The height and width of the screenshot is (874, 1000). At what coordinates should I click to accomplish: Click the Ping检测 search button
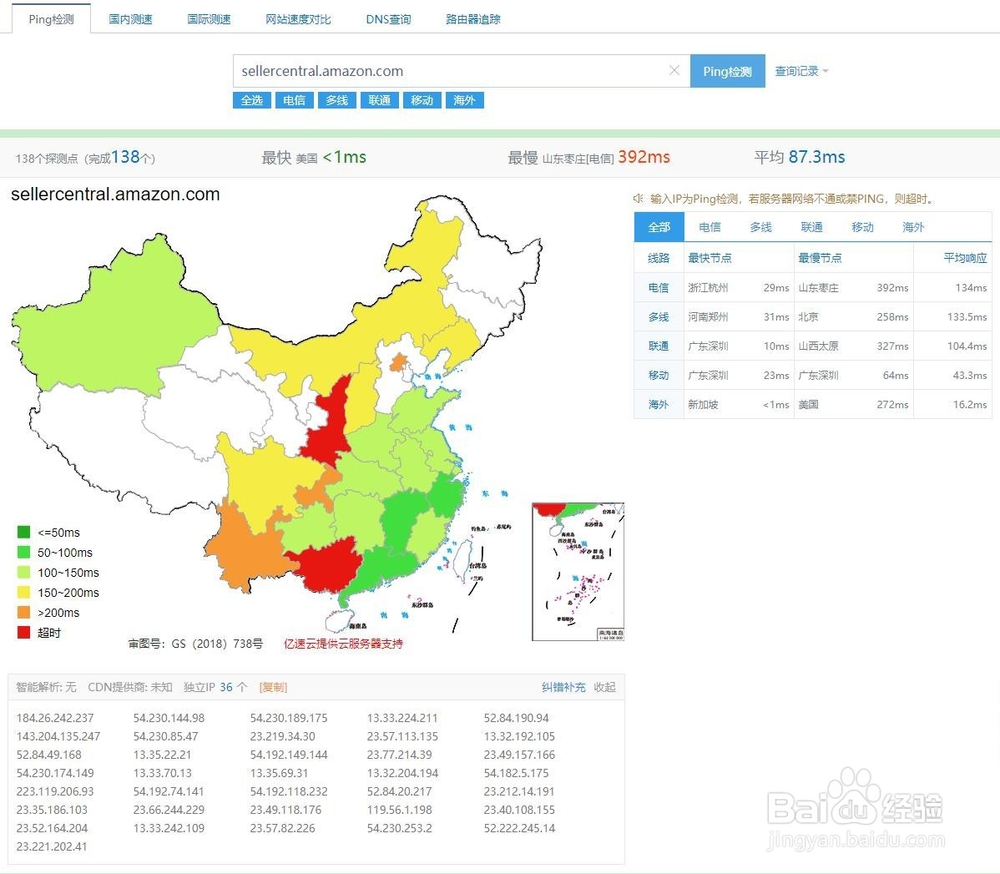[x=728, y=71]
